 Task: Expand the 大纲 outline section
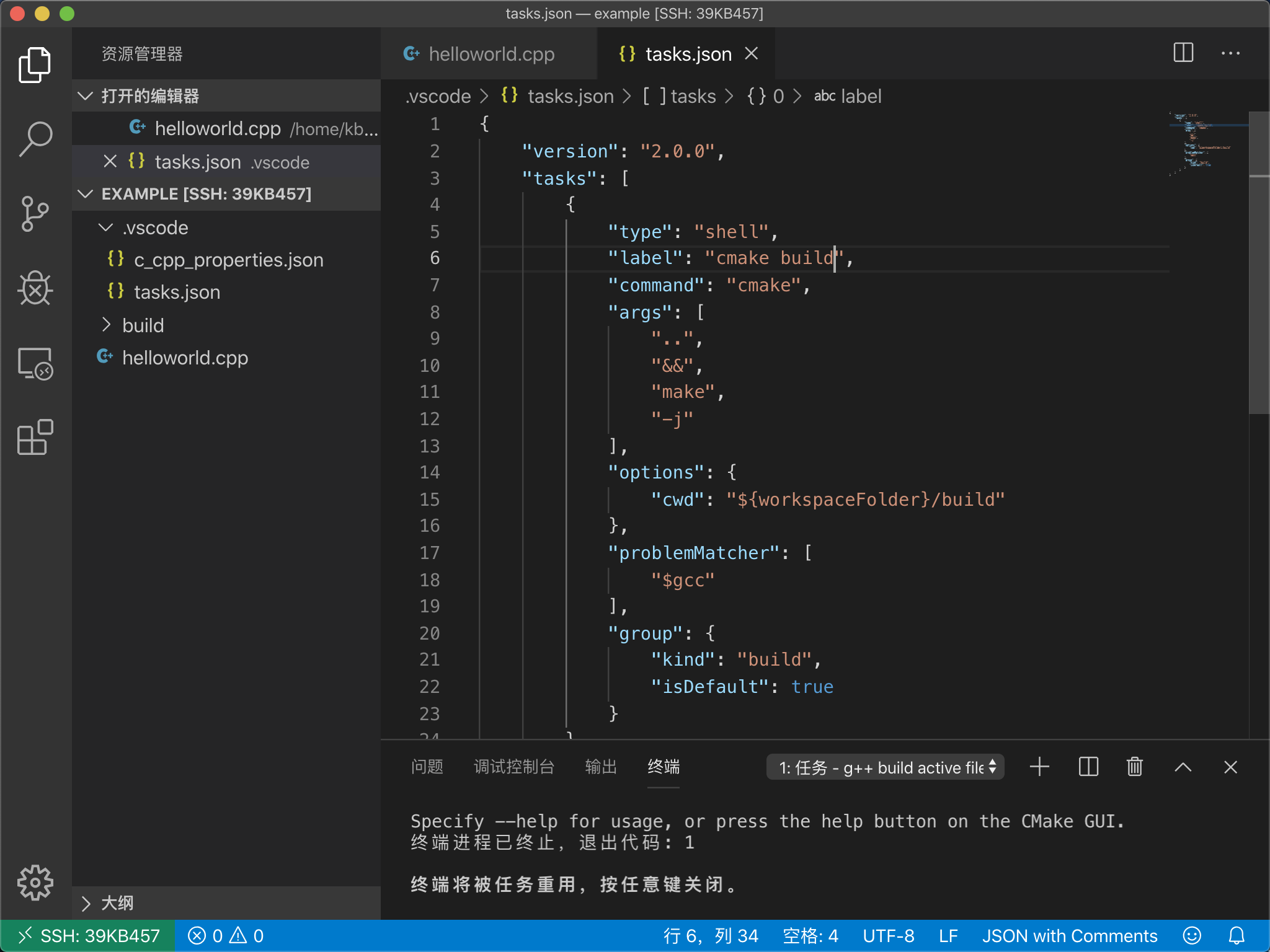click(117, 903)
